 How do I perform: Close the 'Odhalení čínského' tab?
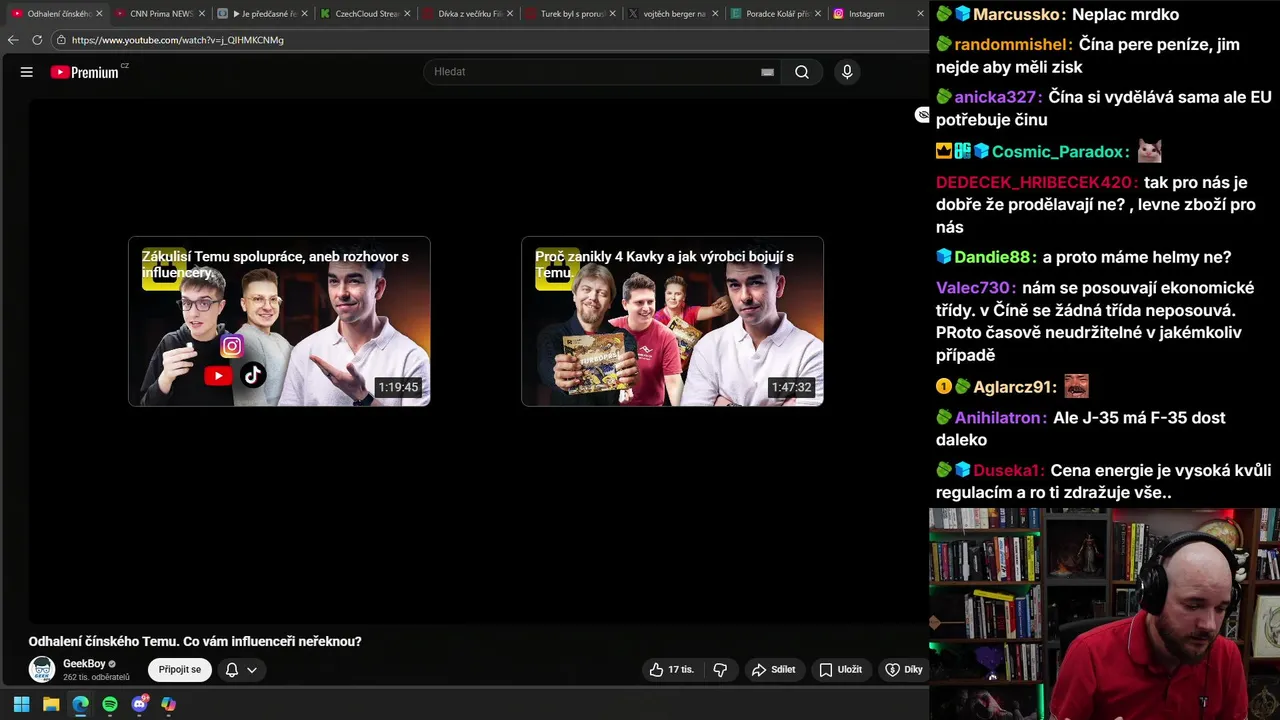[x=99, y=14]
